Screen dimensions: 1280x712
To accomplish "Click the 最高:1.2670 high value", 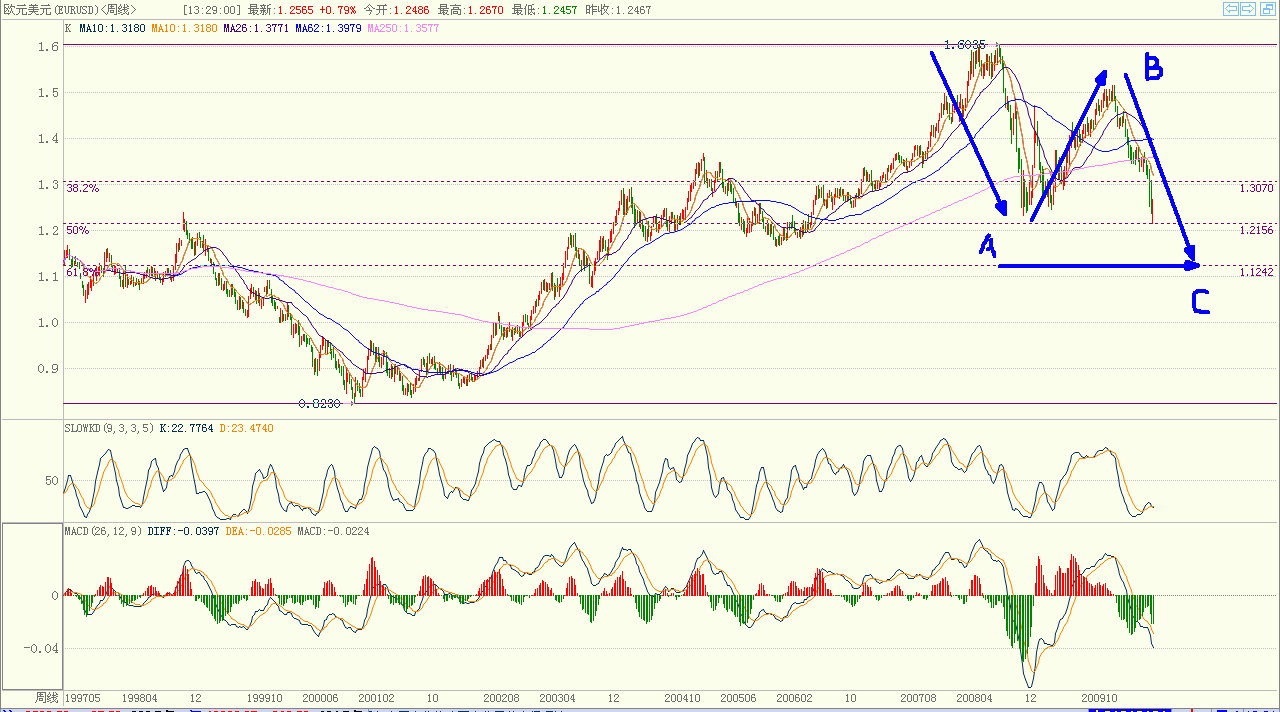I will tap(472, 9).
